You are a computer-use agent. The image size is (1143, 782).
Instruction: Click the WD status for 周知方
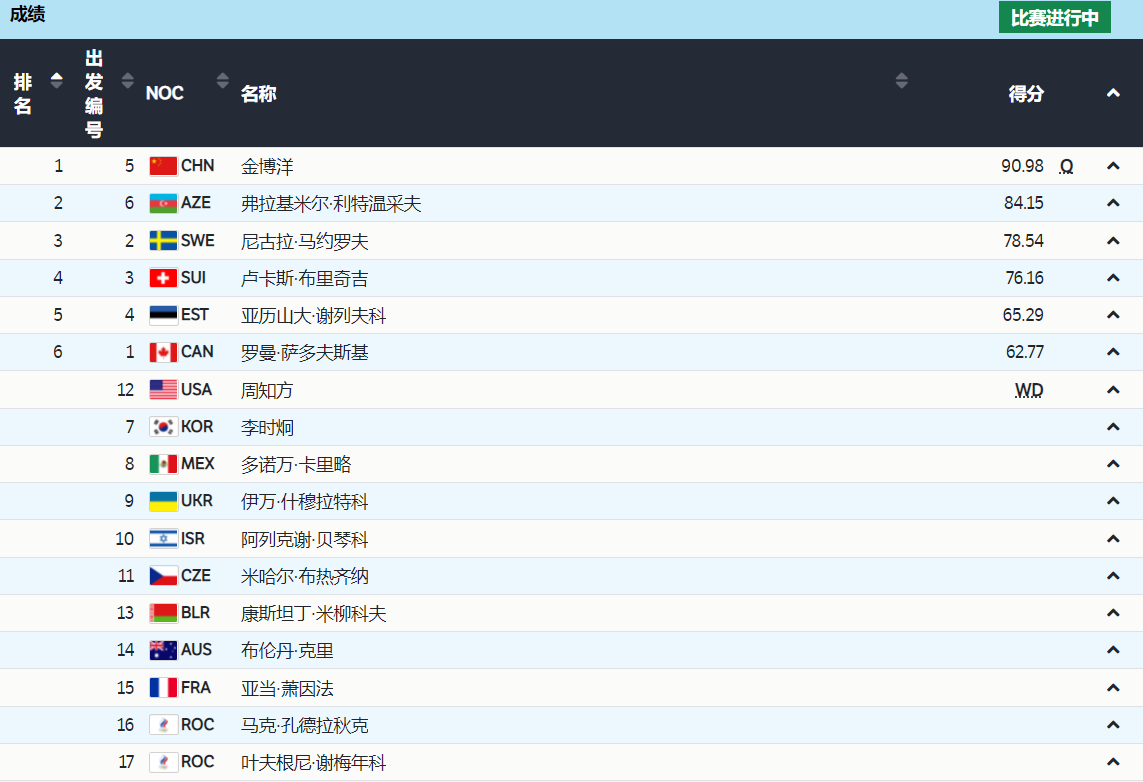click(x=1029, y=391)
